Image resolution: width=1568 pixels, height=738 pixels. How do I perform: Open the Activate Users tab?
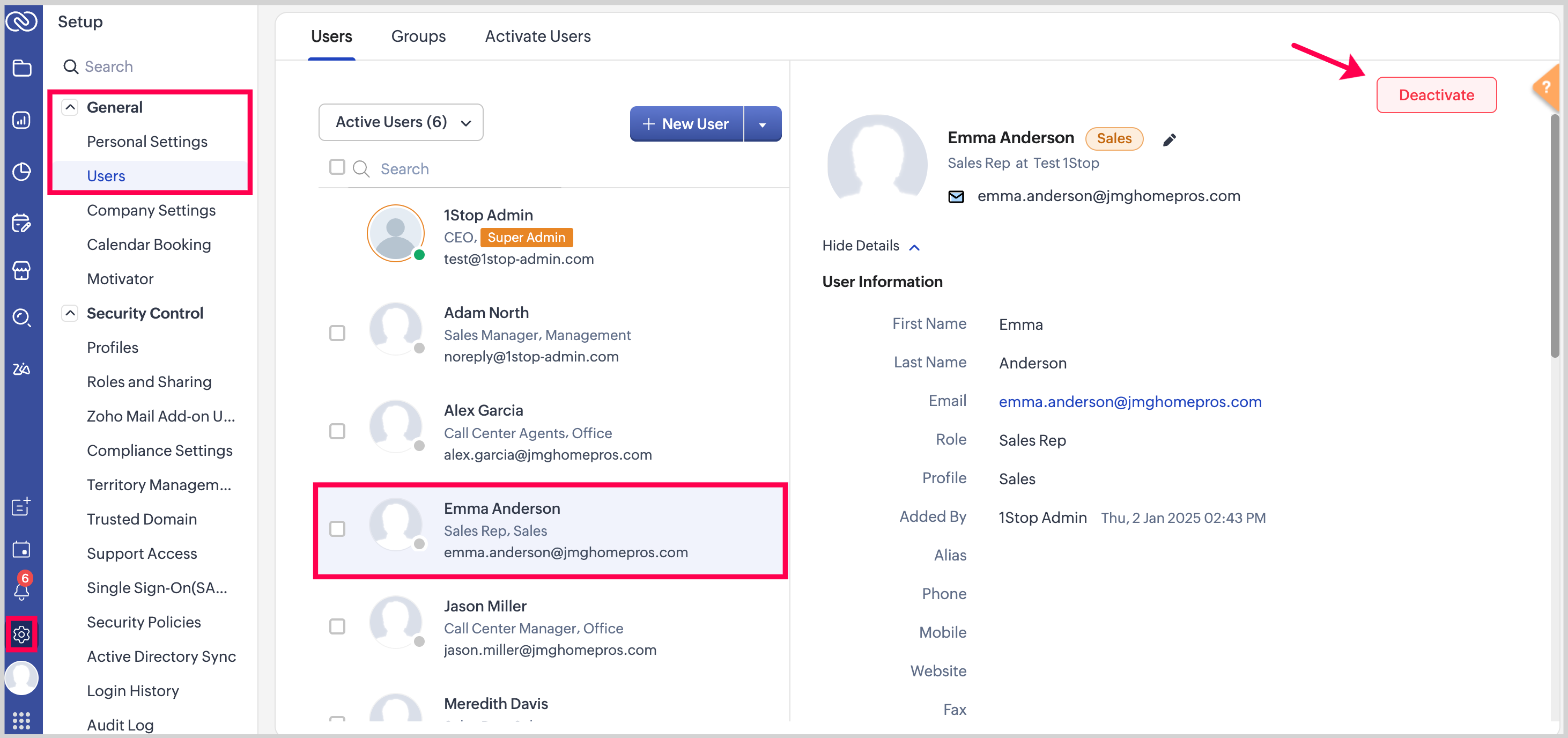537,36
